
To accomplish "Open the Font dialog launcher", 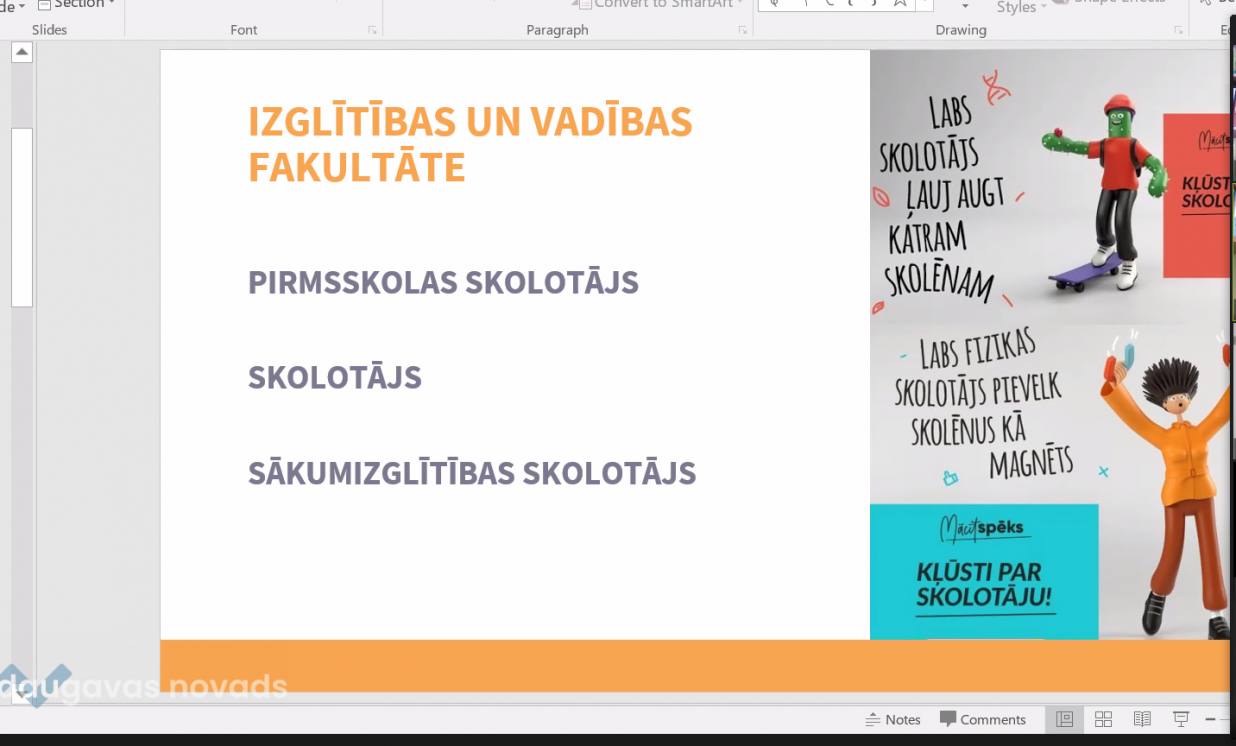I will pyautogui.click(x=372, y=31).
